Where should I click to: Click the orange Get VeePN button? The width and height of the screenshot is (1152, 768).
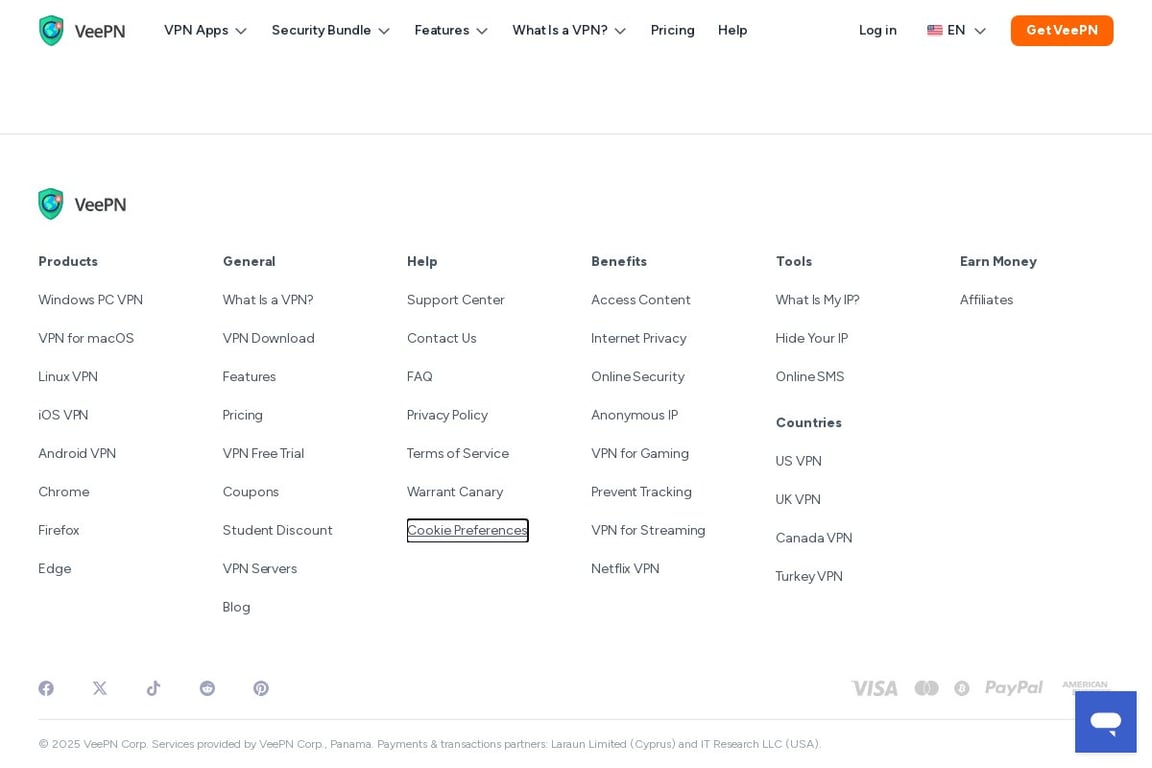coord(1062,30)
